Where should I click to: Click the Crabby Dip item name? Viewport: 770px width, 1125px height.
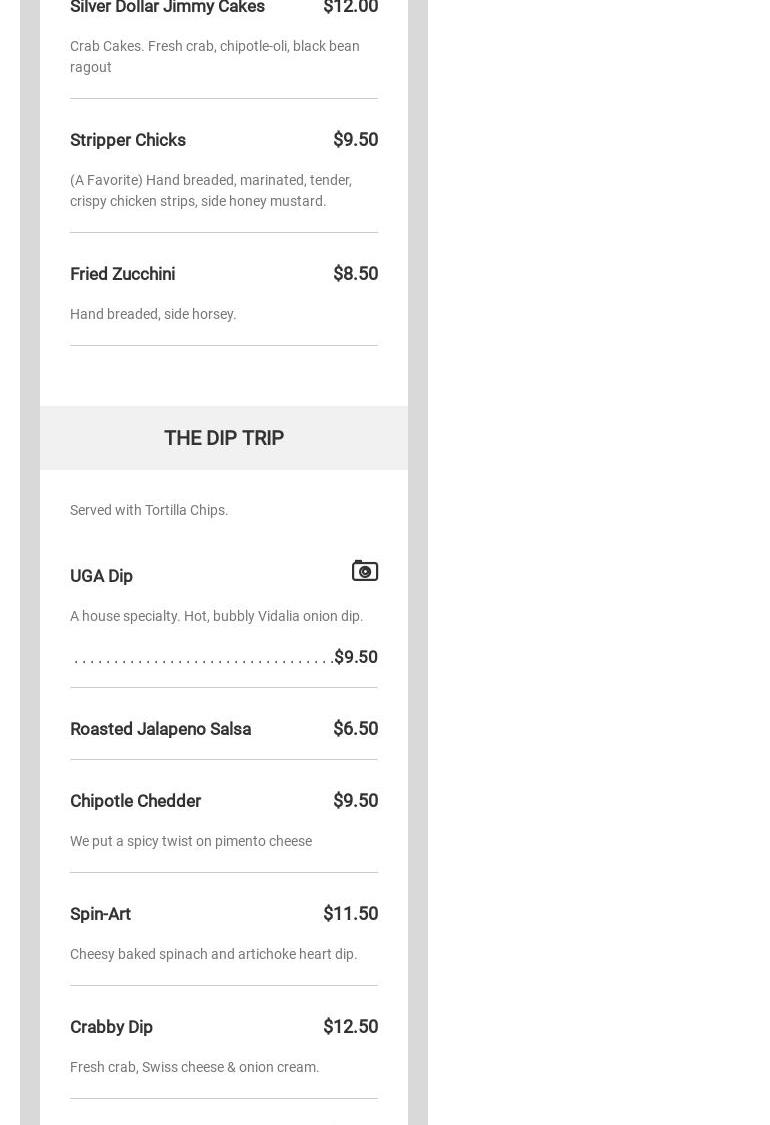pyautogui.click(x=111, y=1027)
